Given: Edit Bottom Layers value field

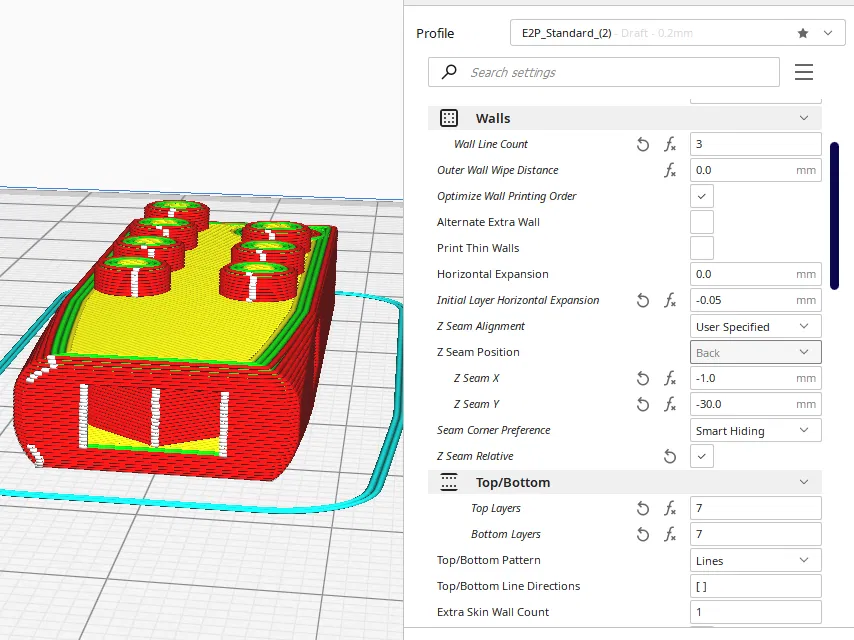Looking at the screenshot, I should pyautogui.click(x=755, y=534).
